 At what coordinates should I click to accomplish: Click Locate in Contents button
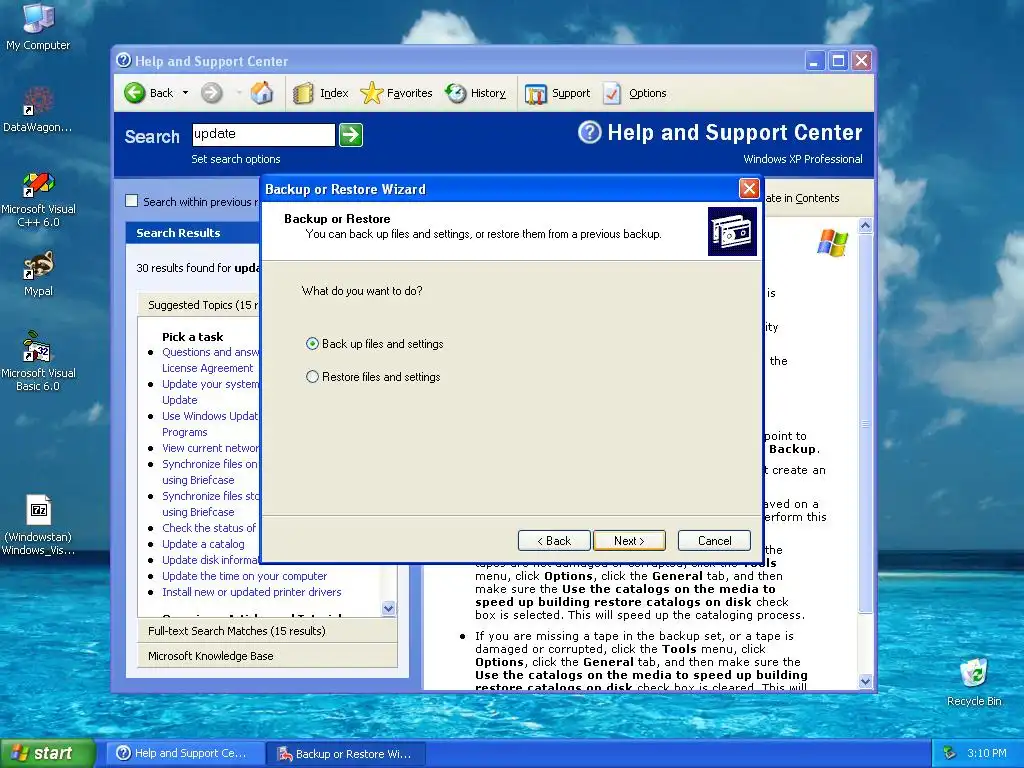click(802, 198)
